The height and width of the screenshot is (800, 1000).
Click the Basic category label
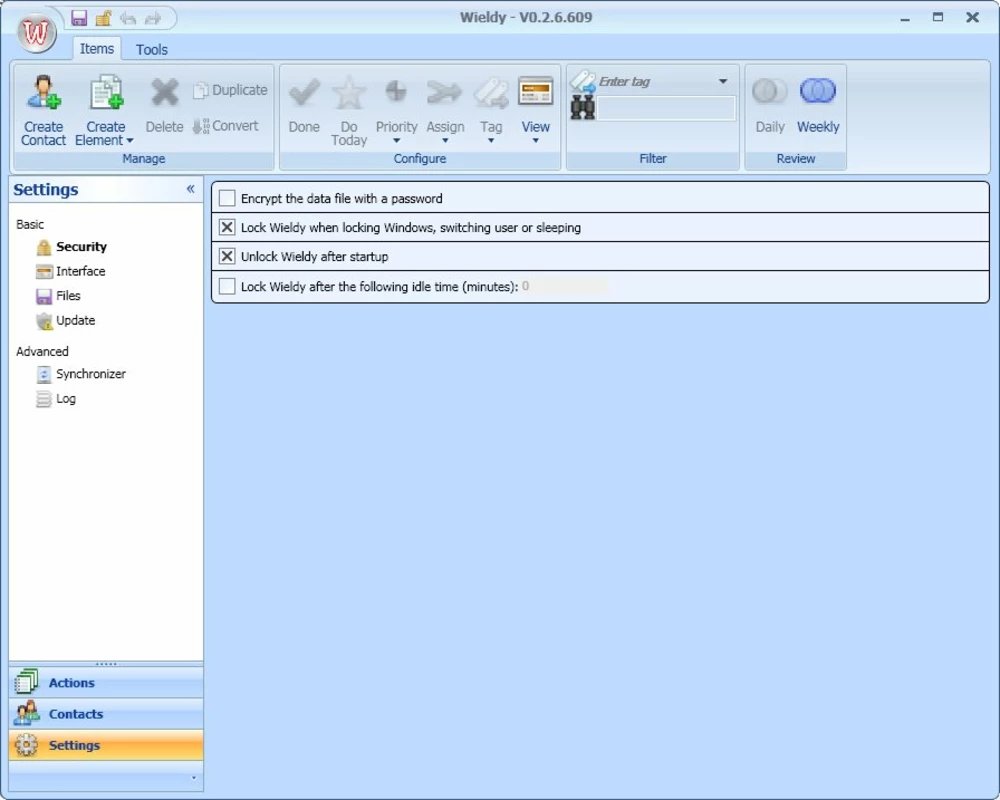[x=30, y=225]
